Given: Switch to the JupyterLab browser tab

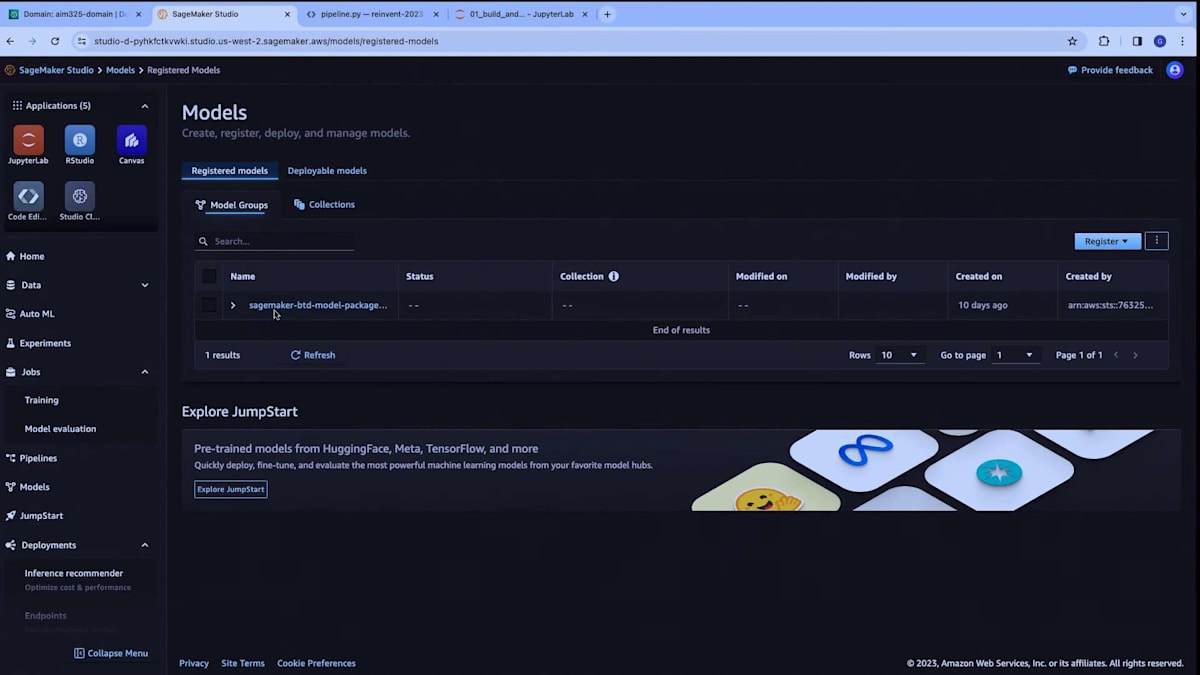Looking at the screenshot, I should tap(520, 14).
